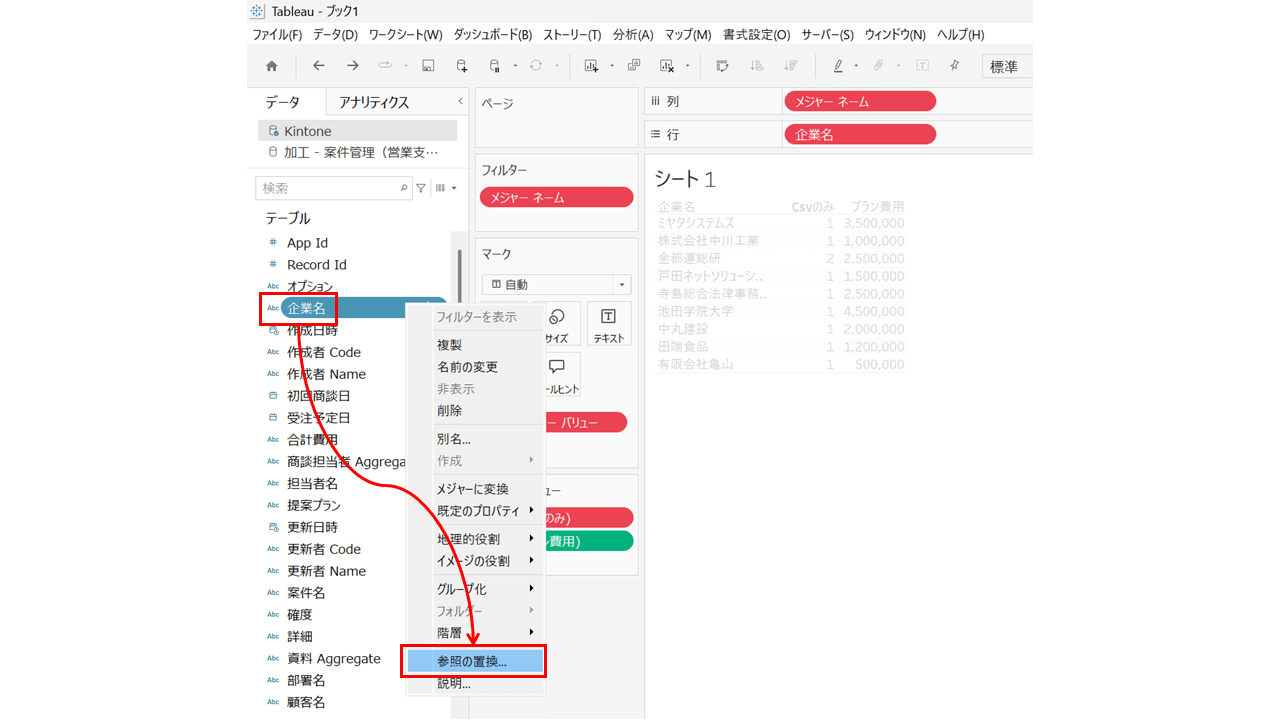This screenshot has width=1280, height=720.
Task: Click the 池田学院大学 row in the table
Action: click(x=781, y=311)
